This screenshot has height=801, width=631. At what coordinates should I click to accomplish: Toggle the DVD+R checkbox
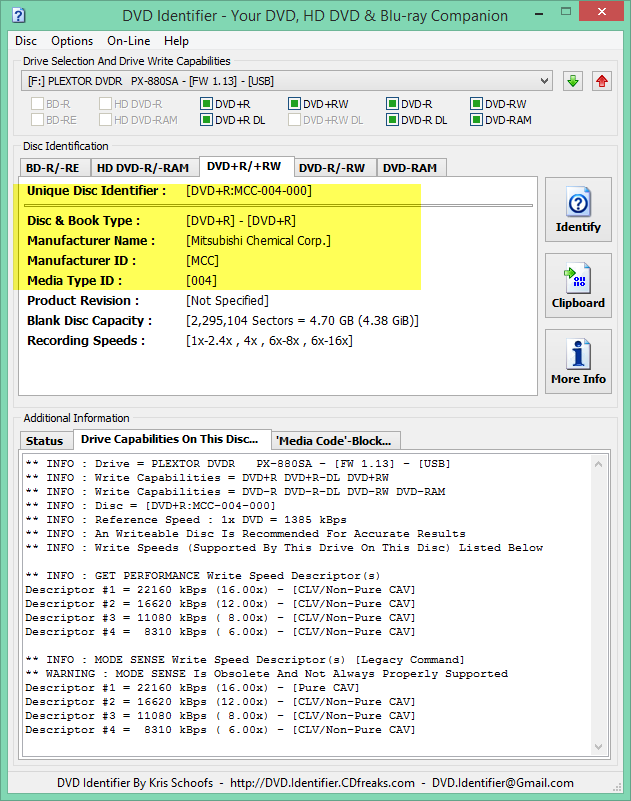click(x=206, y=104)
